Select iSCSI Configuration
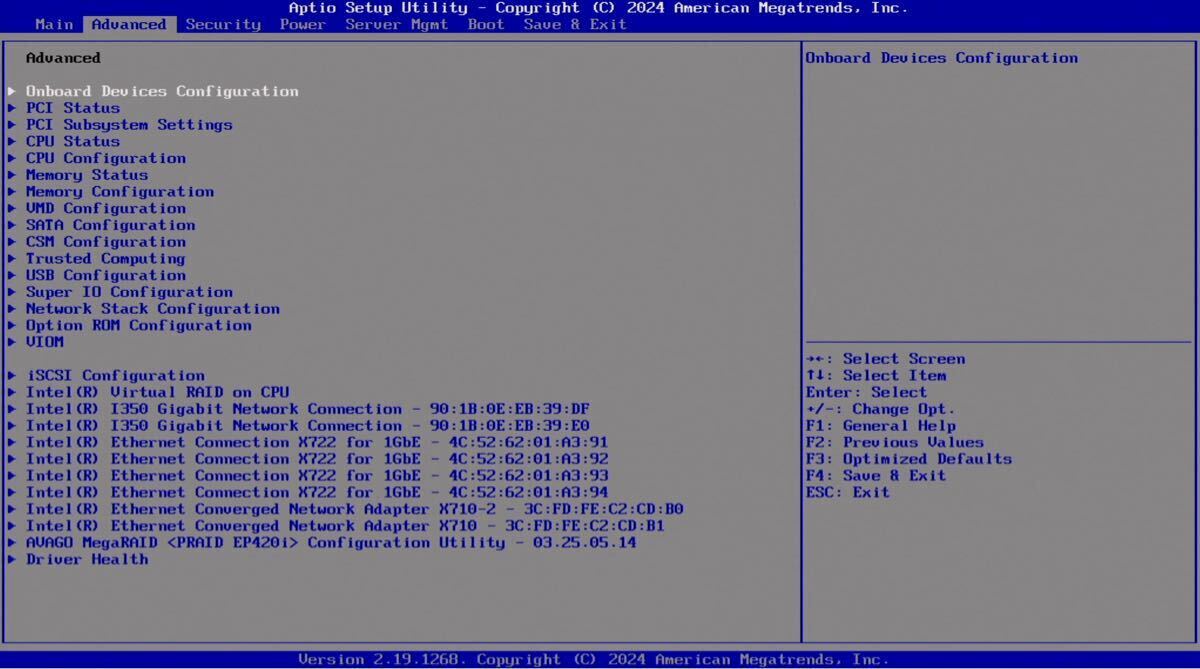The image size is (1200, 669). 115,375
